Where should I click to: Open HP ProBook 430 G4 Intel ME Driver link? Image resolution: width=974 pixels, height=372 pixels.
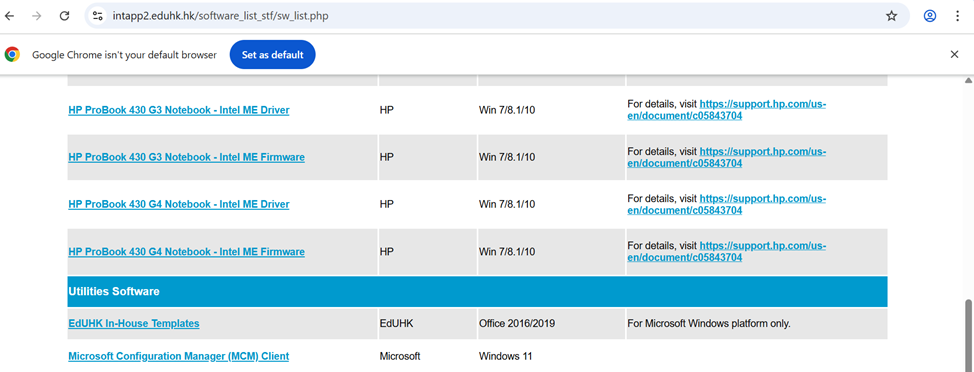pos(178,204)
